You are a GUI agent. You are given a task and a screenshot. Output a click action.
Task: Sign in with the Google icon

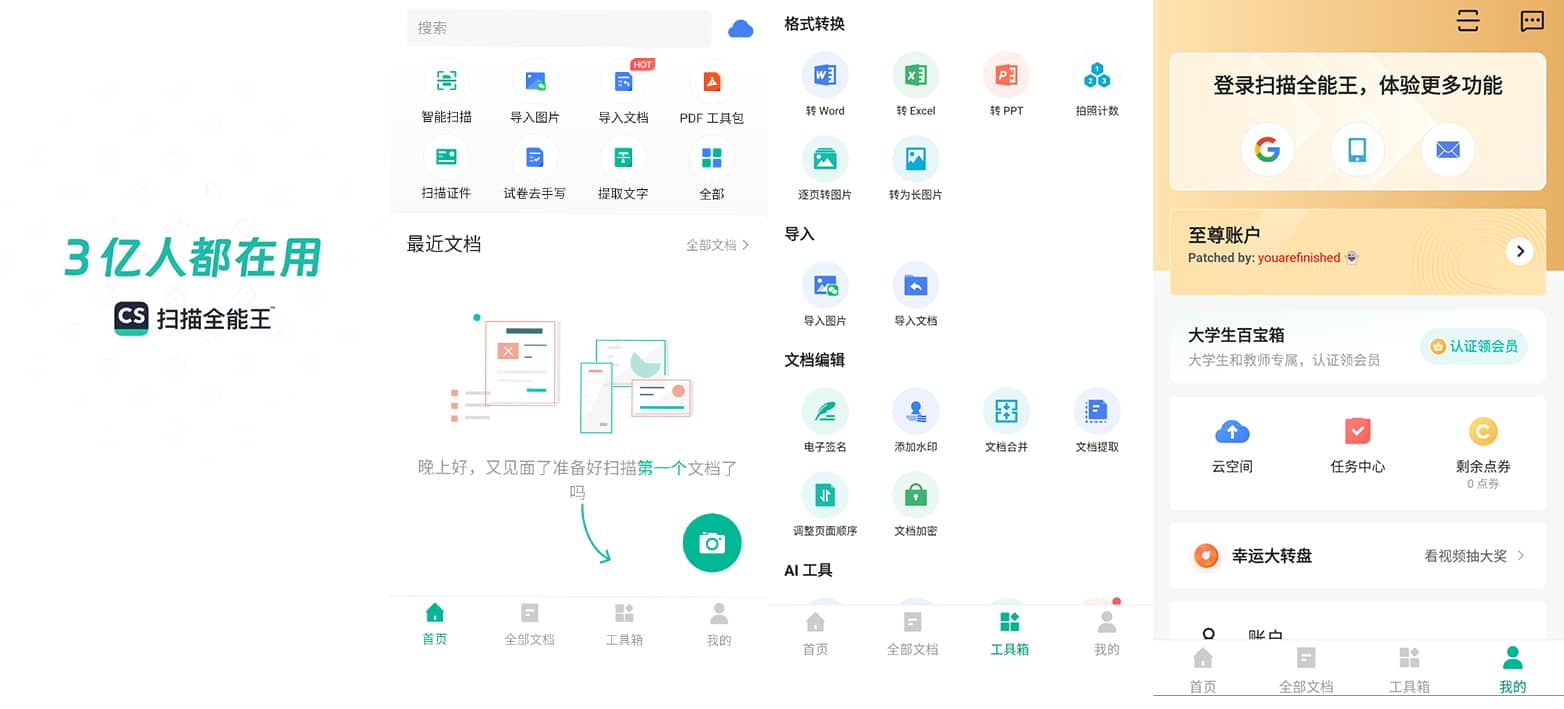[1267, 150]
